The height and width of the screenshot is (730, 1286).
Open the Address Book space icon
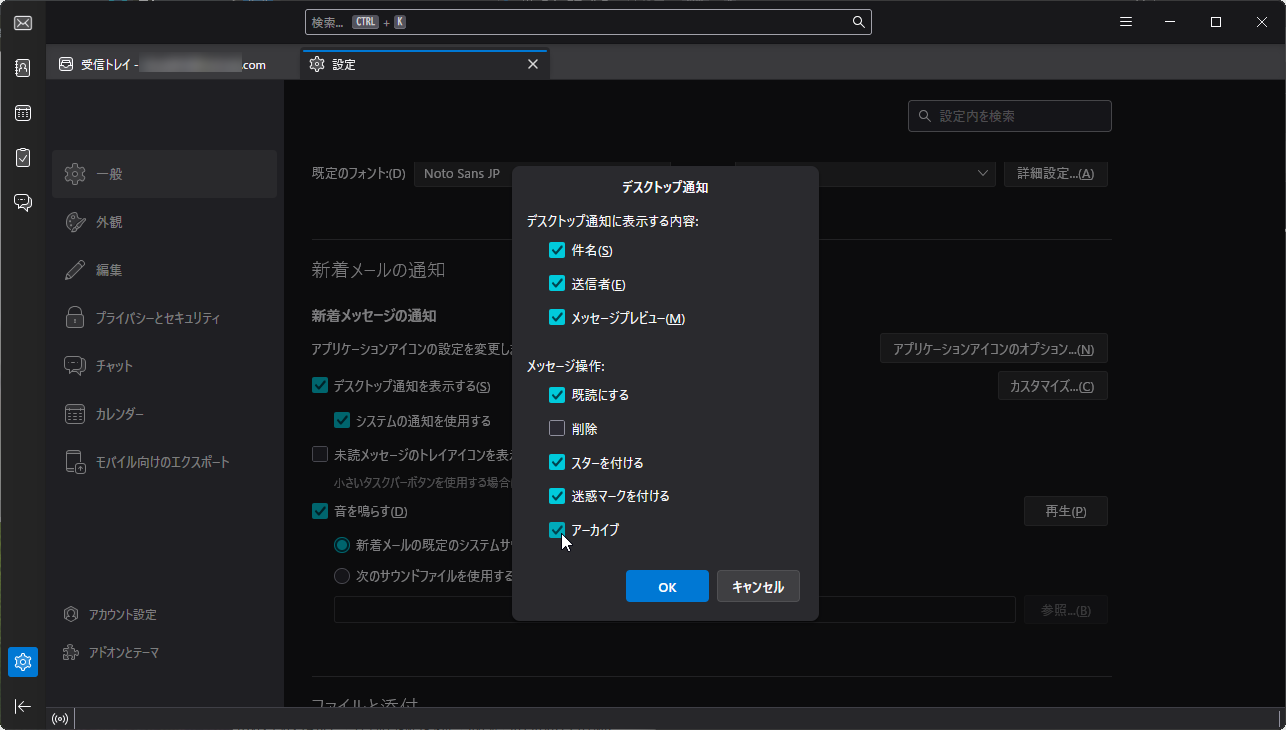pos(23,68)
